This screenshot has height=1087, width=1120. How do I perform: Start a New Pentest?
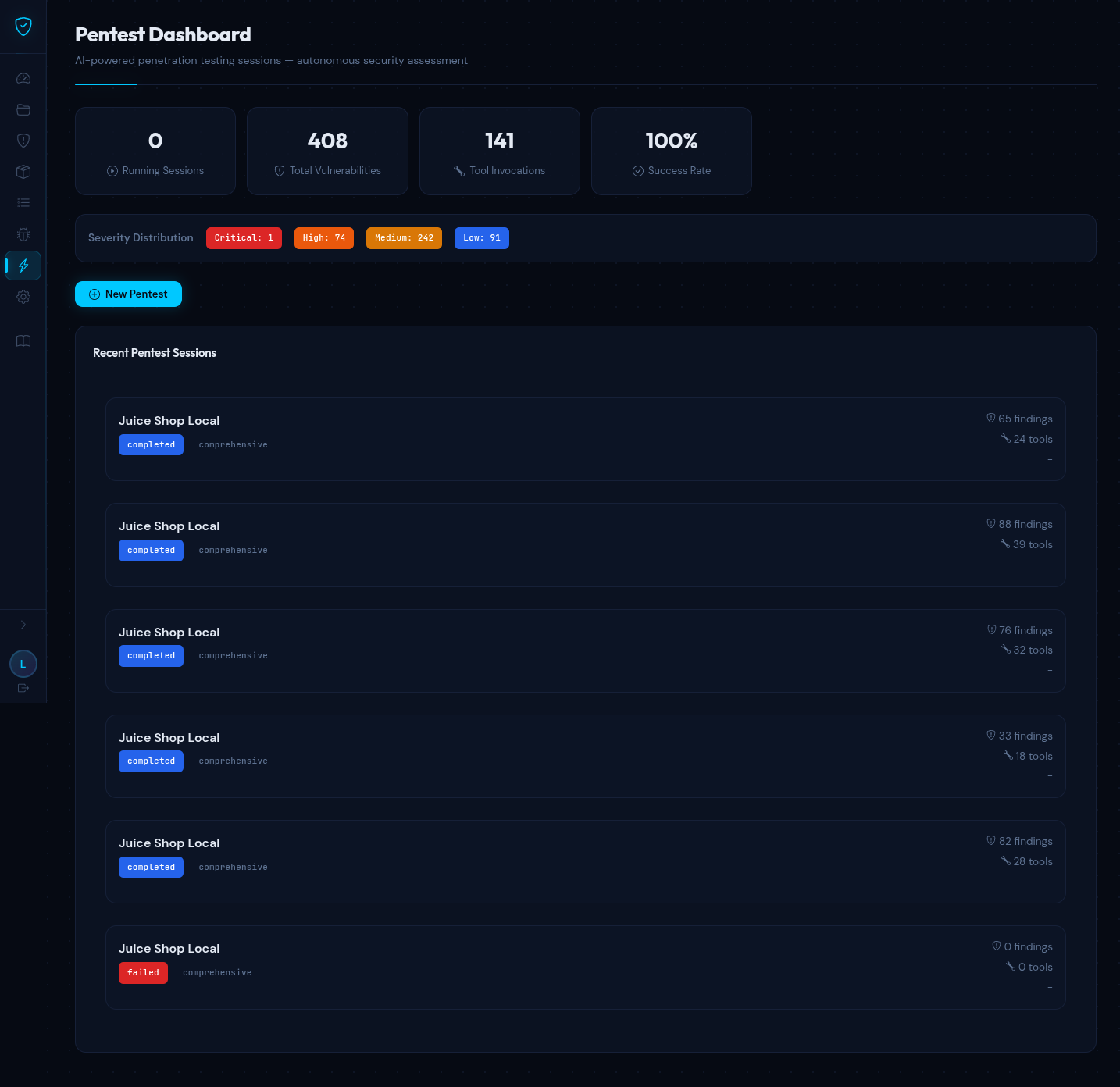128,294
